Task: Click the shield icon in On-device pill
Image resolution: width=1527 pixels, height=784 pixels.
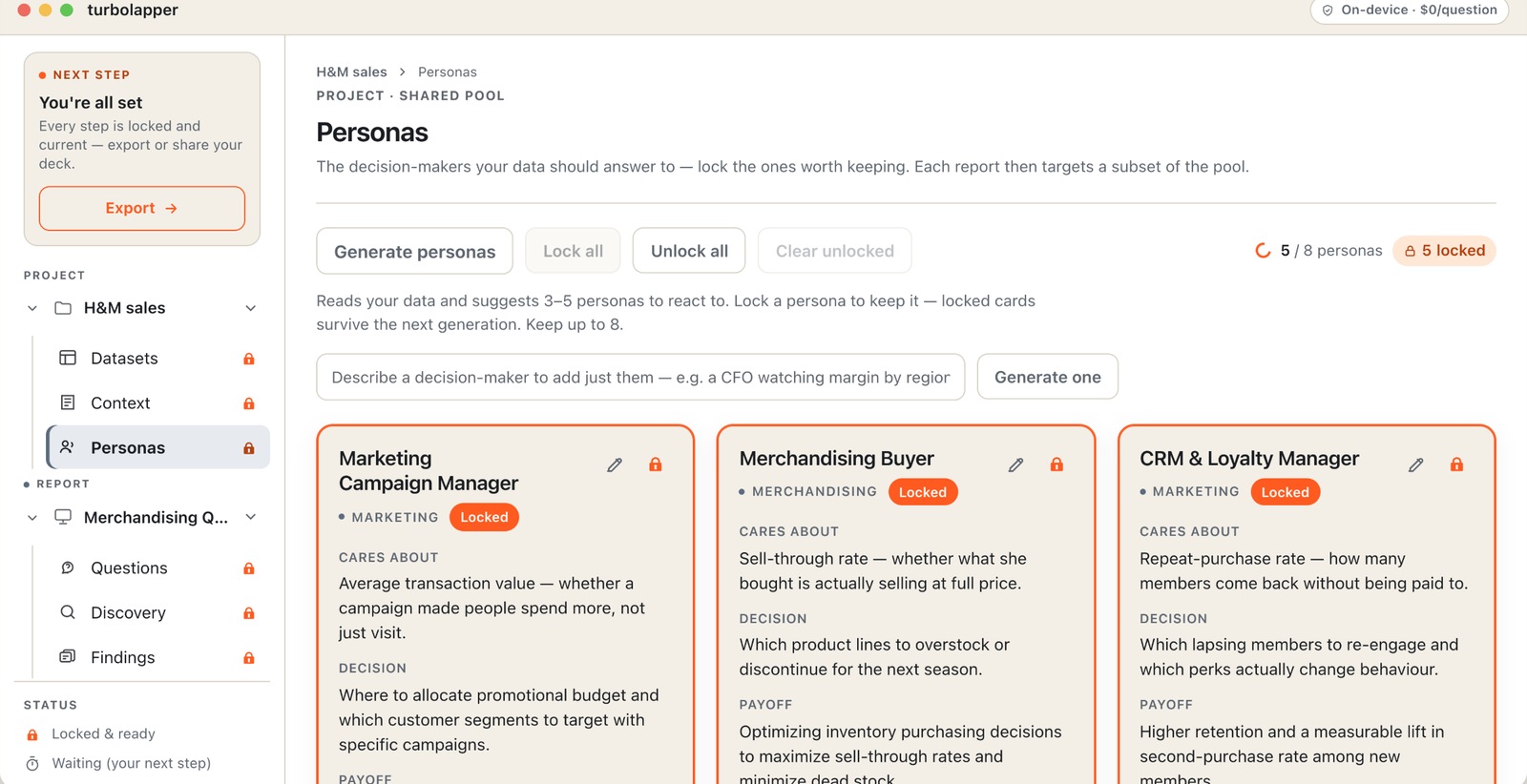Action: [1328, 10]
